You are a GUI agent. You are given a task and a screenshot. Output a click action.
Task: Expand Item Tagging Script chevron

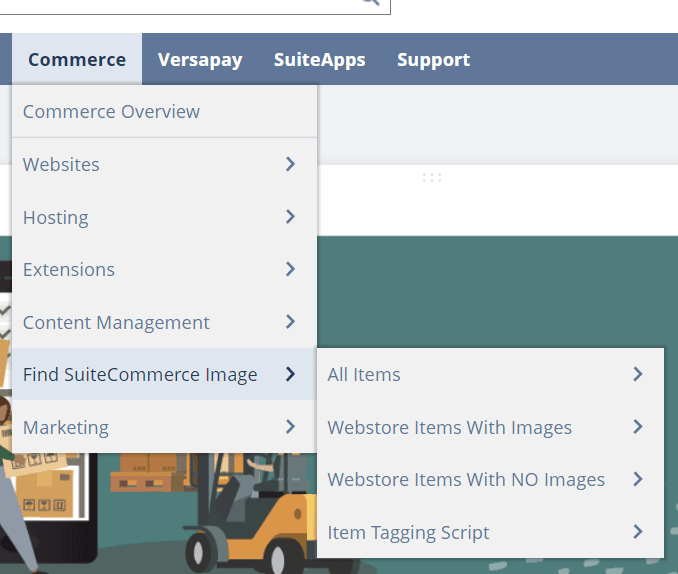(x=638, y=532)
